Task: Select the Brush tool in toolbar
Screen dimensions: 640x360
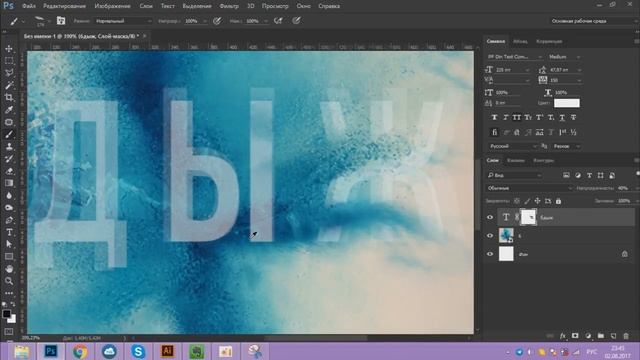Action: [9, 134]
